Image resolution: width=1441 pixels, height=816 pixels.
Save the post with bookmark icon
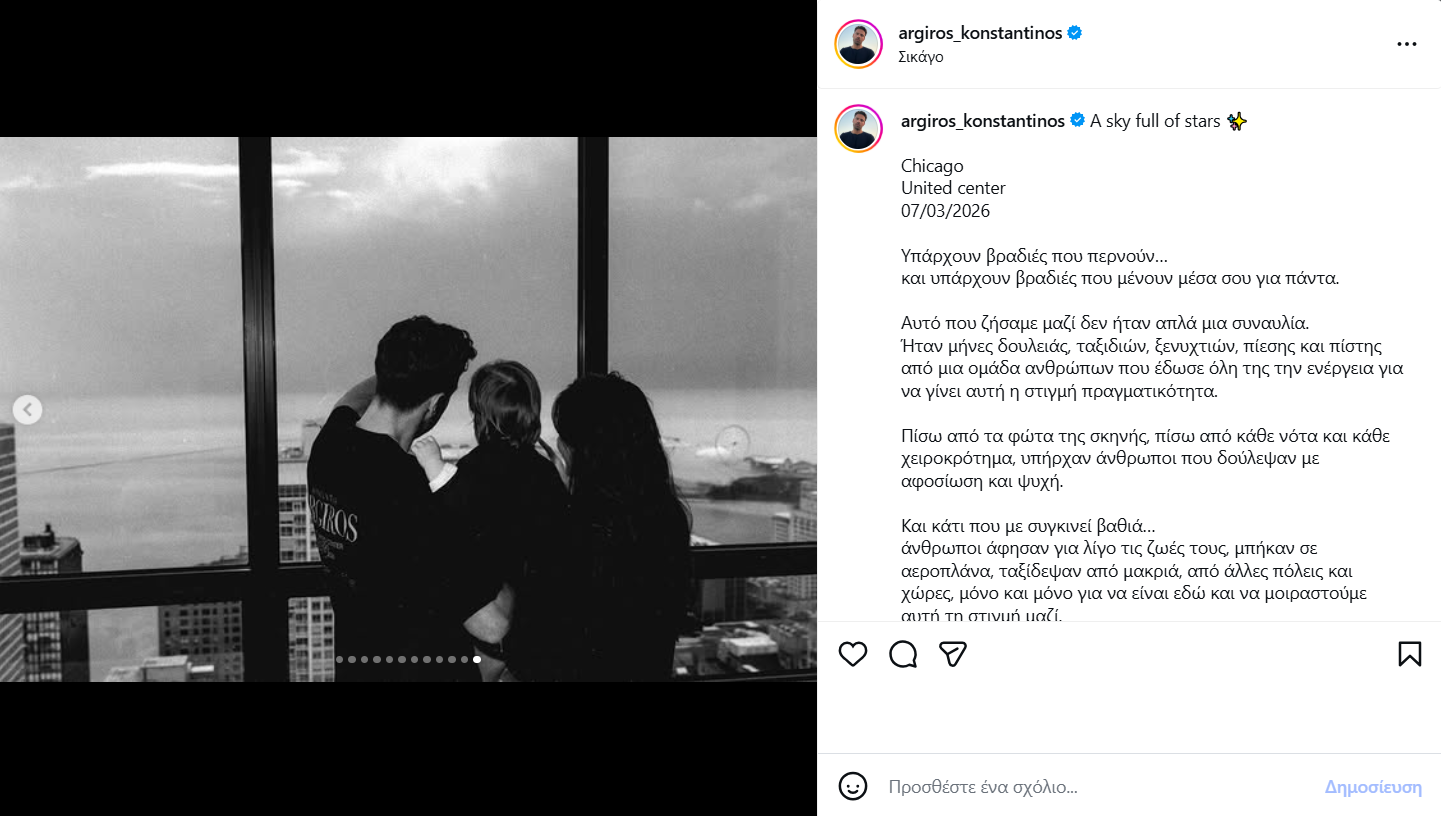[1409, 654]
